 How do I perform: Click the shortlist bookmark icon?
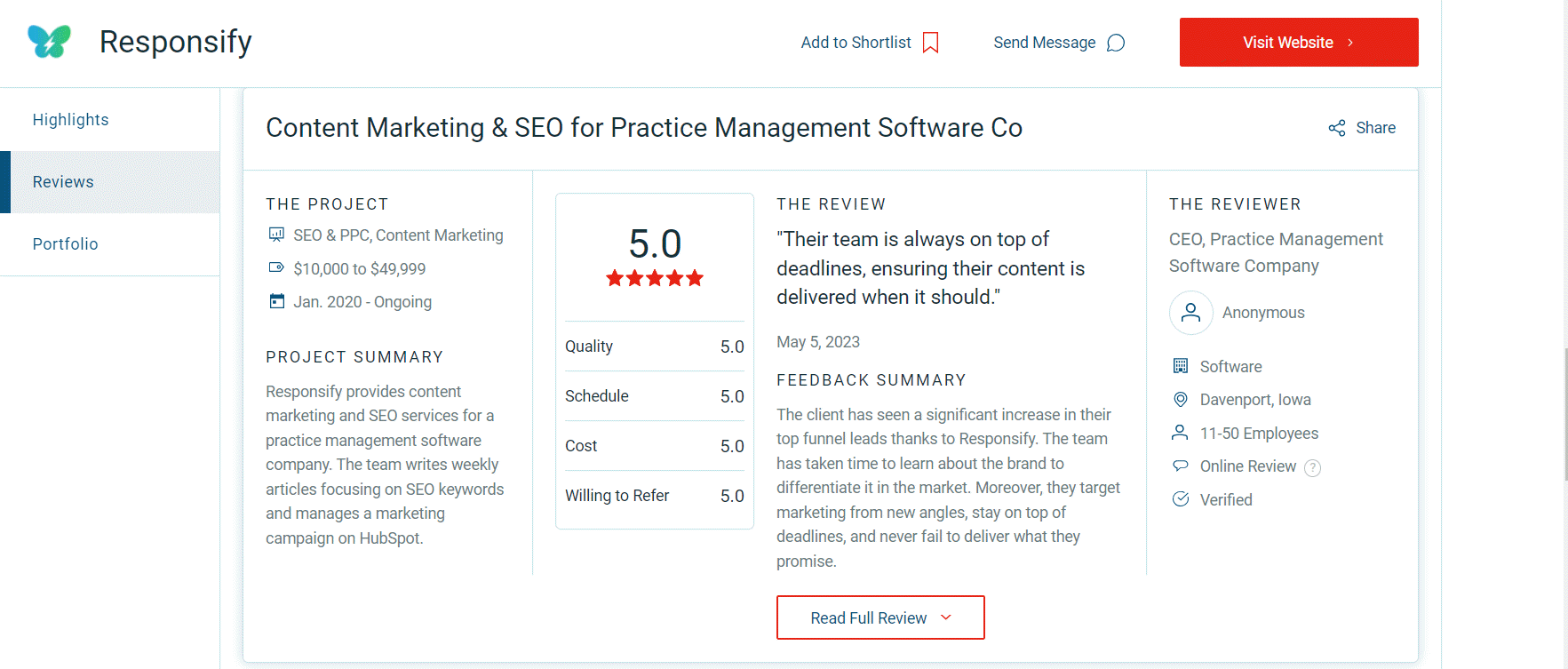coord(931,43)
